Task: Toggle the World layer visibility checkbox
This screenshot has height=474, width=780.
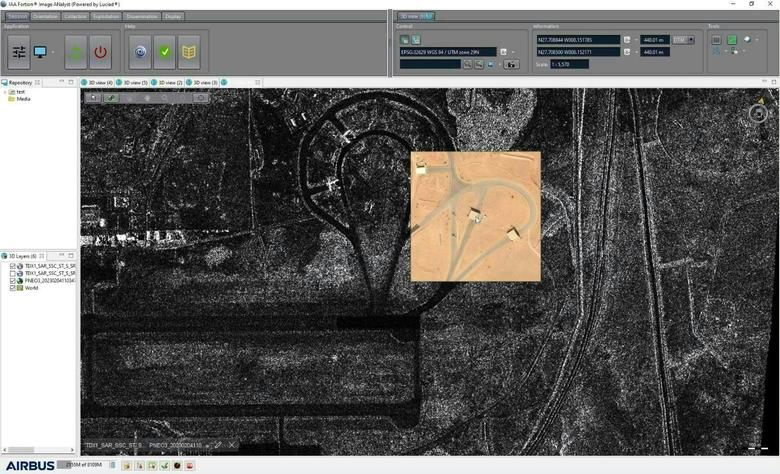Action: [x=13, y=288]
